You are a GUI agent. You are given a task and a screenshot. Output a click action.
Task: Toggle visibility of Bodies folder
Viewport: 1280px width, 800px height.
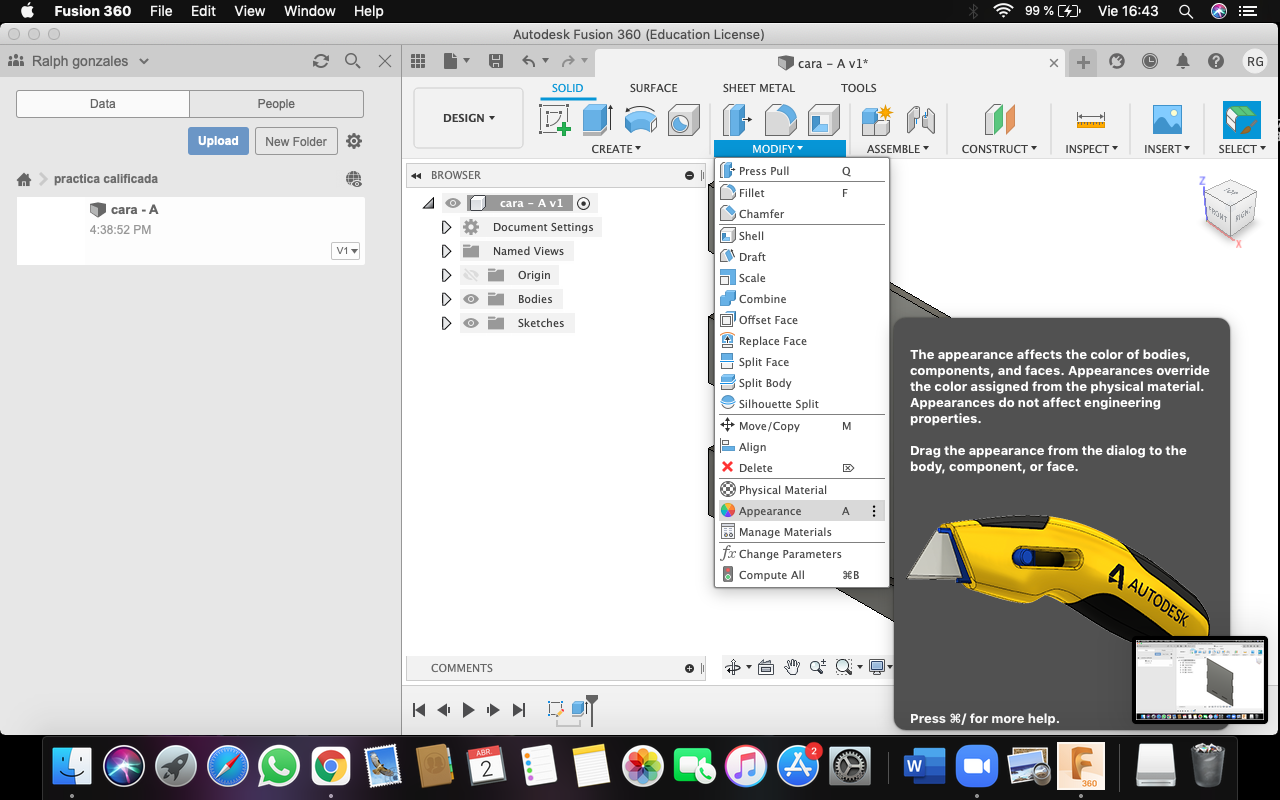471,299
